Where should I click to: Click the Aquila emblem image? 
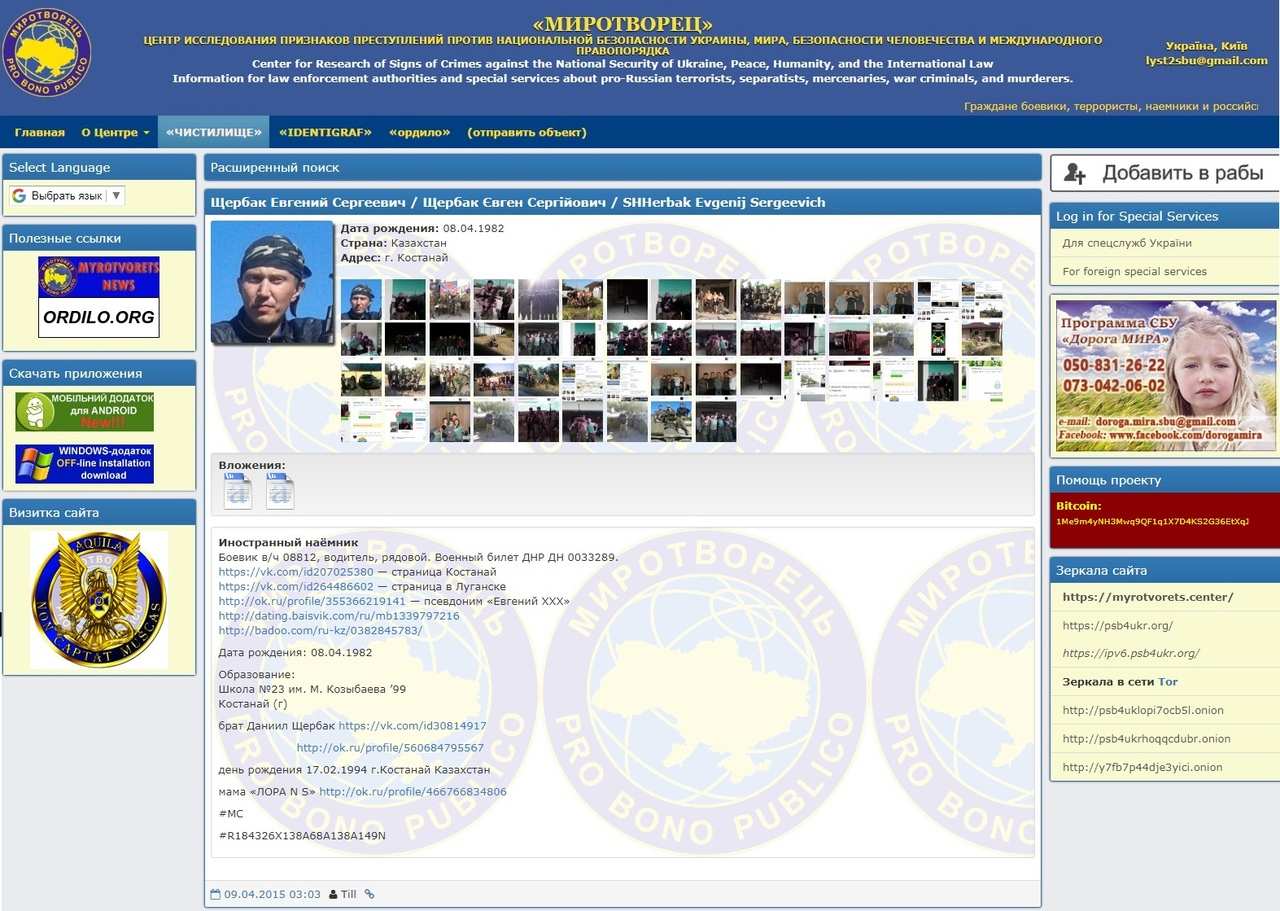point(99,600)
